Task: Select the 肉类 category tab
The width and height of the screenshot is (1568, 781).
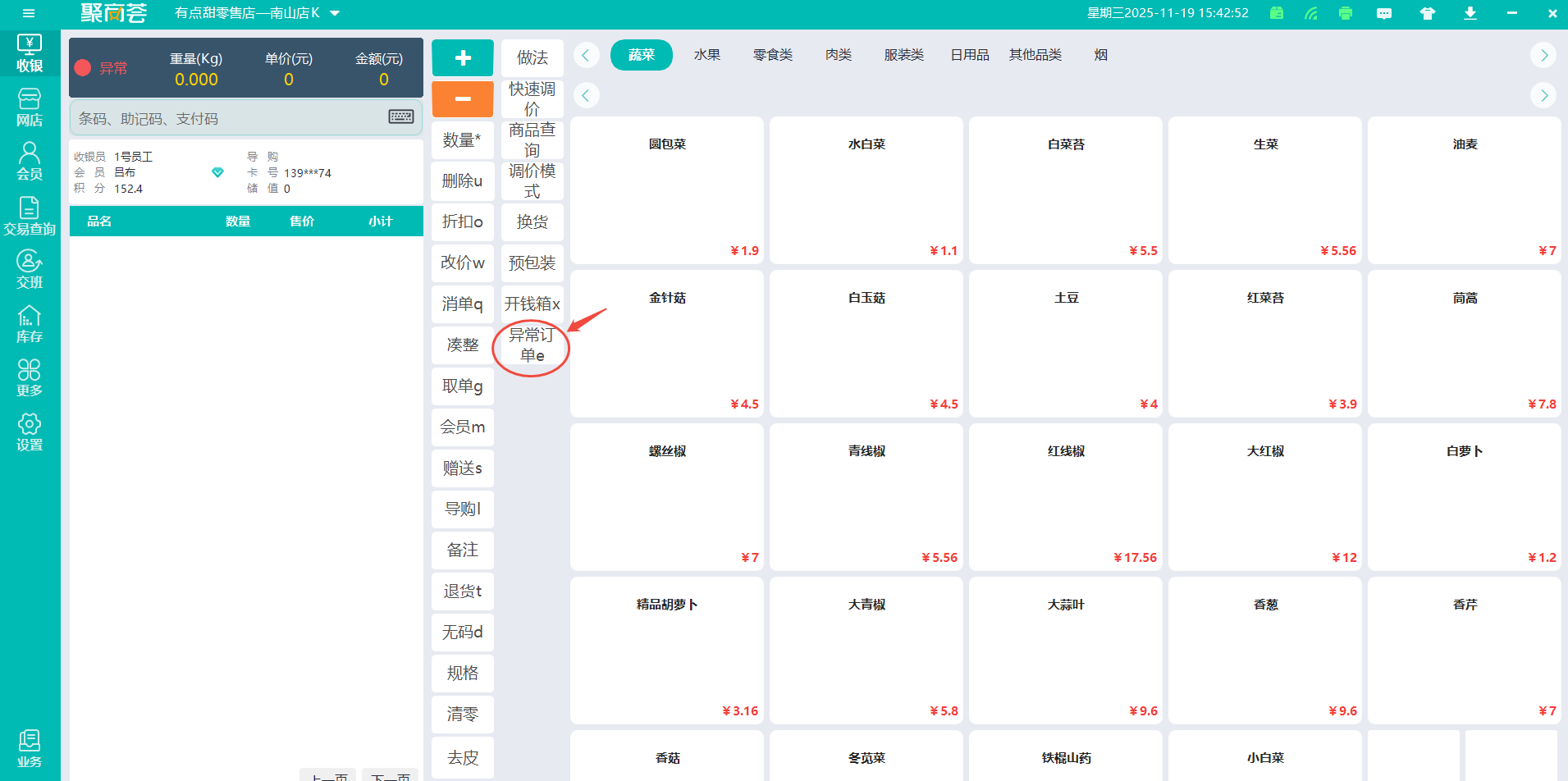Action: coord(839,55)
